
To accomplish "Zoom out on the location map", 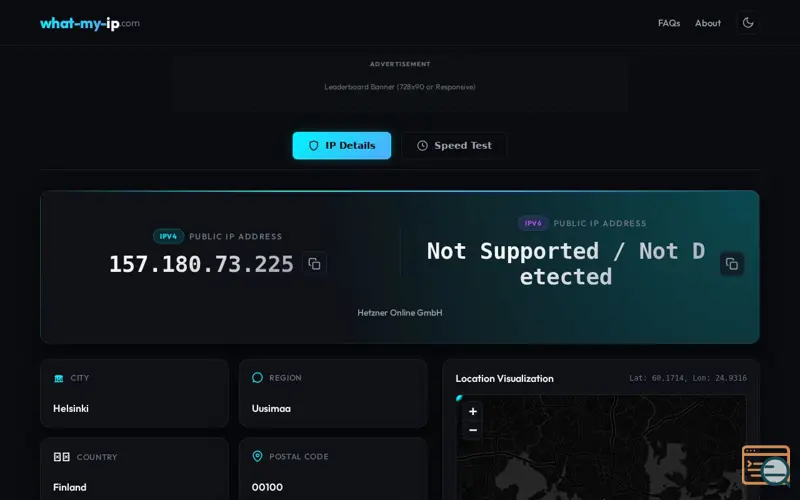I will tap(473, 430).
